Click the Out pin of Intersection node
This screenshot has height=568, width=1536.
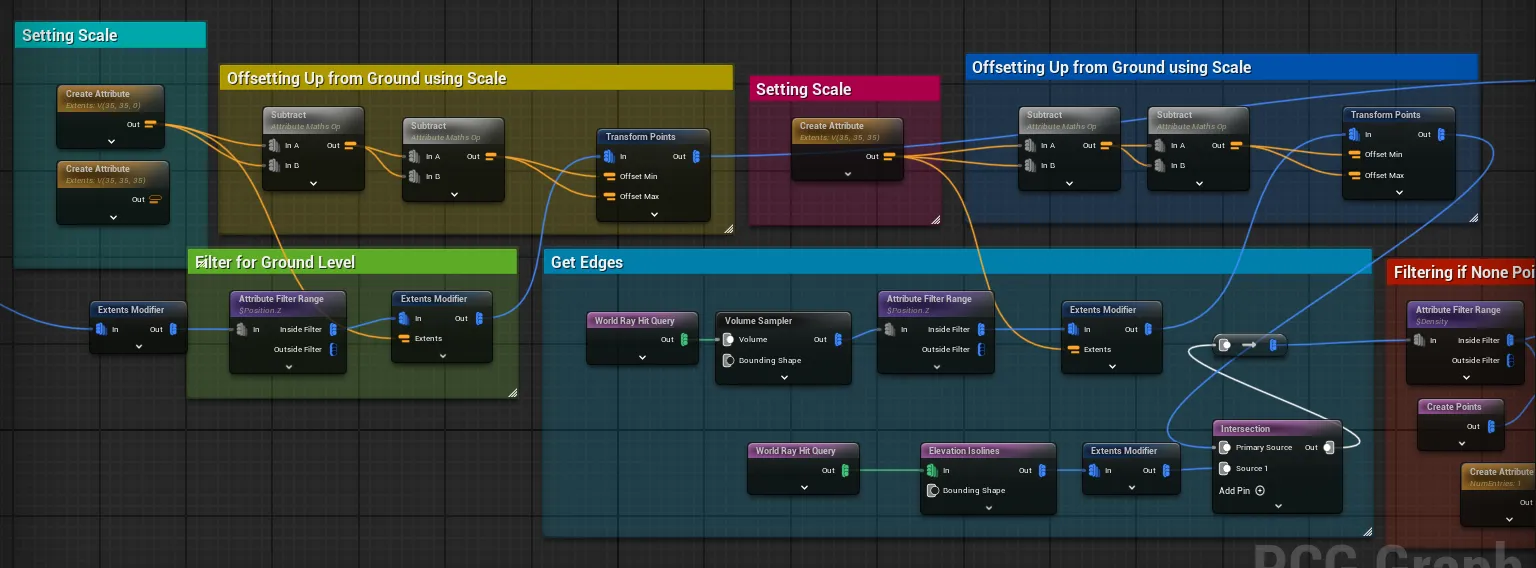tap(1329, 448)
